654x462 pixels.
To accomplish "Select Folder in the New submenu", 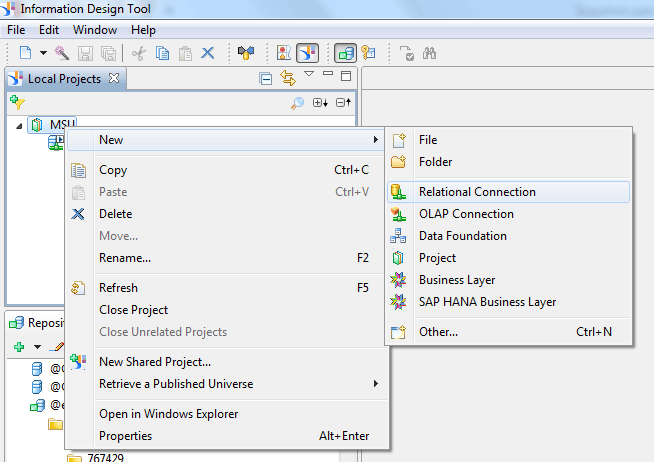I will point(508,162).
